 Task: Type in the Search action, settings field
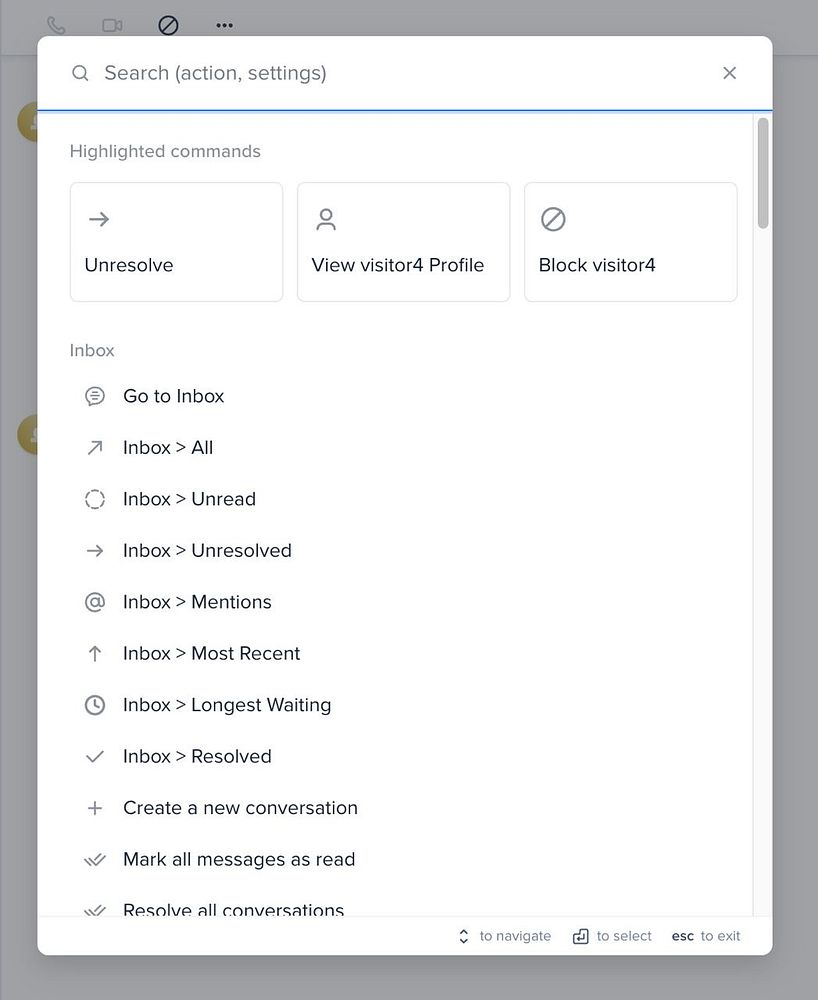[400, 73]
